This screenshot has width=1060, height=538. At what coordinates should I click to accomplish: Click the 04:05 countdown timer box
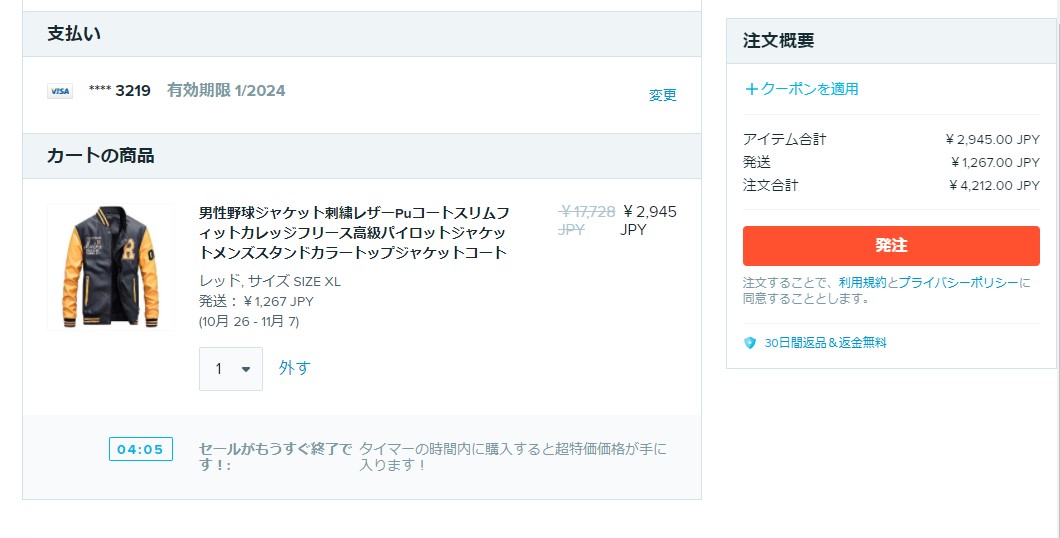(140, 449)
